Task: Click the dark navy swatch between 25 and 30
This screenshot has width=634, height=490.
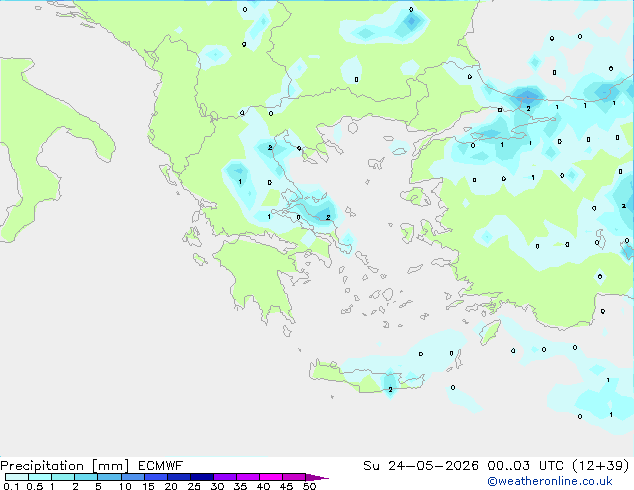Action: click(x=202, y=477)
